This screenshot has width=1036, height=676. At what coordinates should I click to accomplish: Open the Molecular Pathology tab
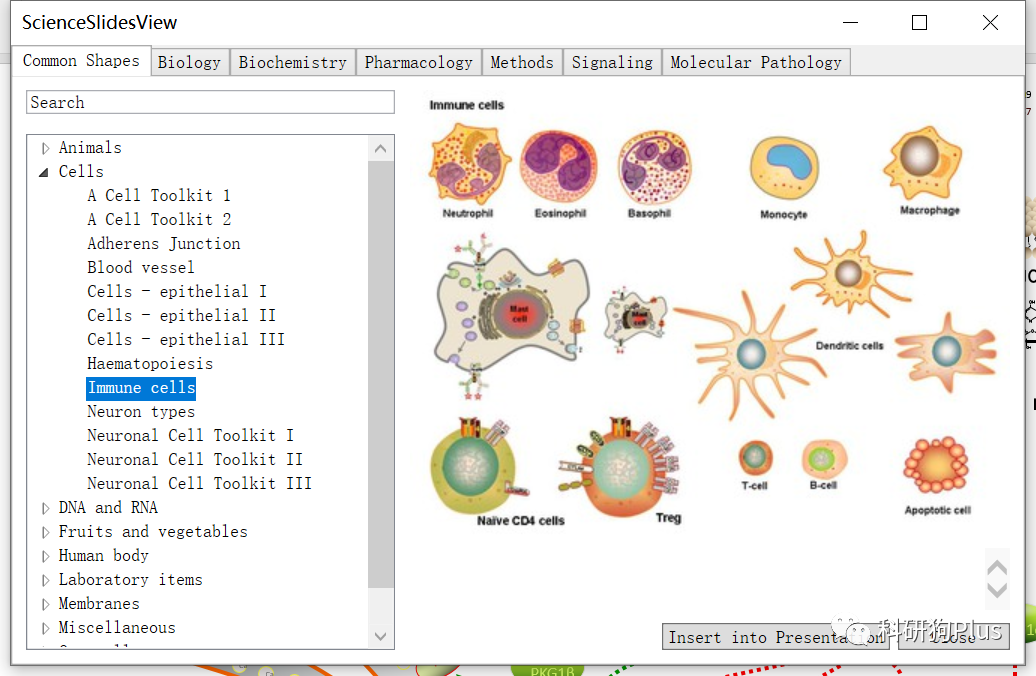756,62
